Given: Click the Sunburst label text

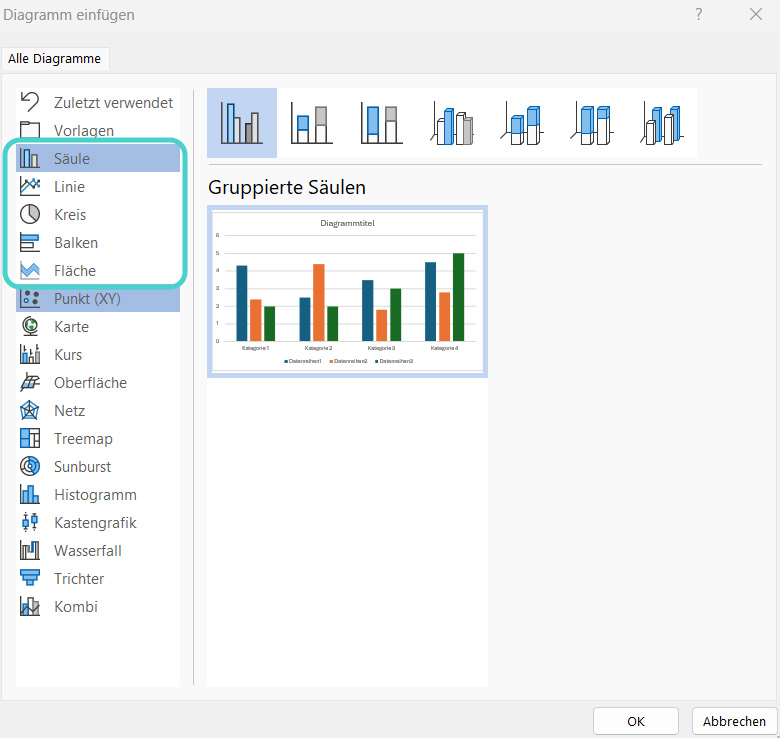Looking at the screenshot, I should coord(83,466).
